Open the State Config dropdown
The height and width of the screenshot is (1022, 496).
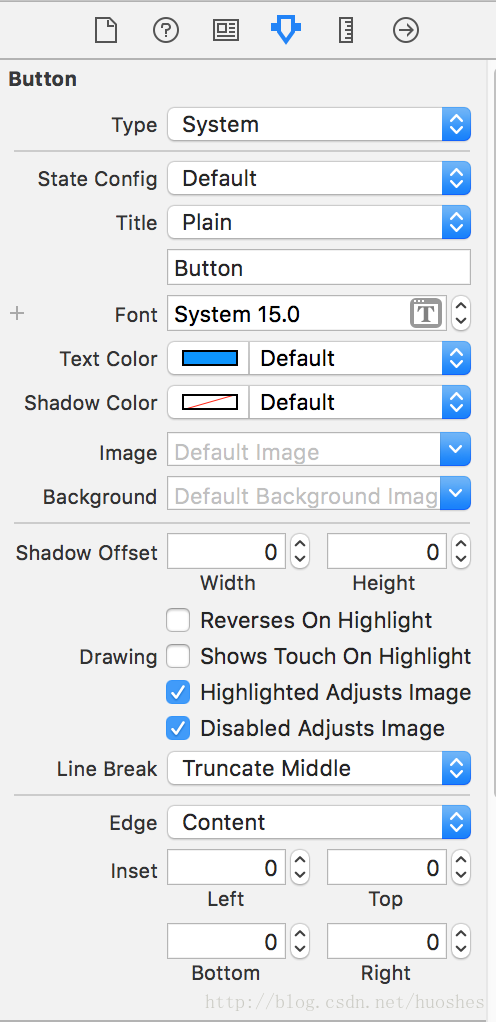319,179
